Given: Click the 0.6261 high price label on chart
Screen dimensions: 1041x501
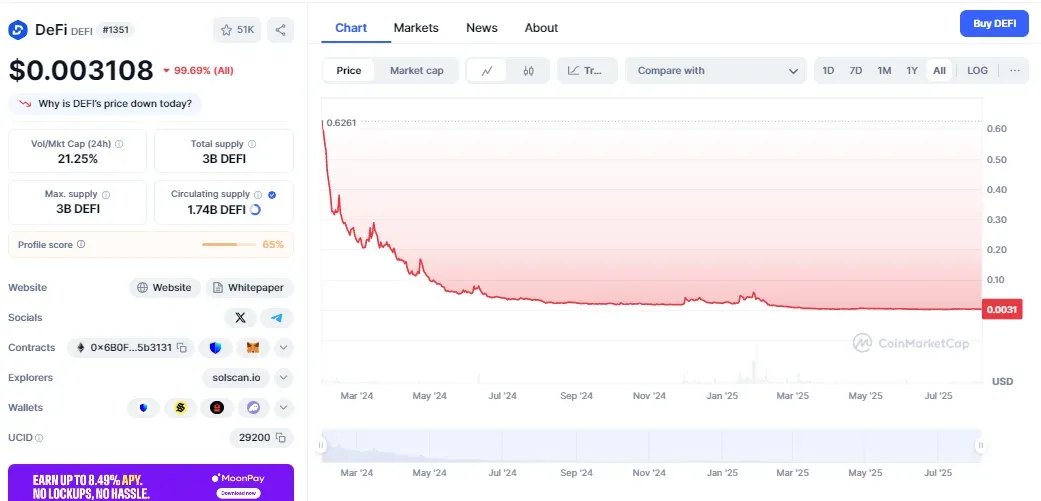Looking at the screenshot, I should coord(341,122).
